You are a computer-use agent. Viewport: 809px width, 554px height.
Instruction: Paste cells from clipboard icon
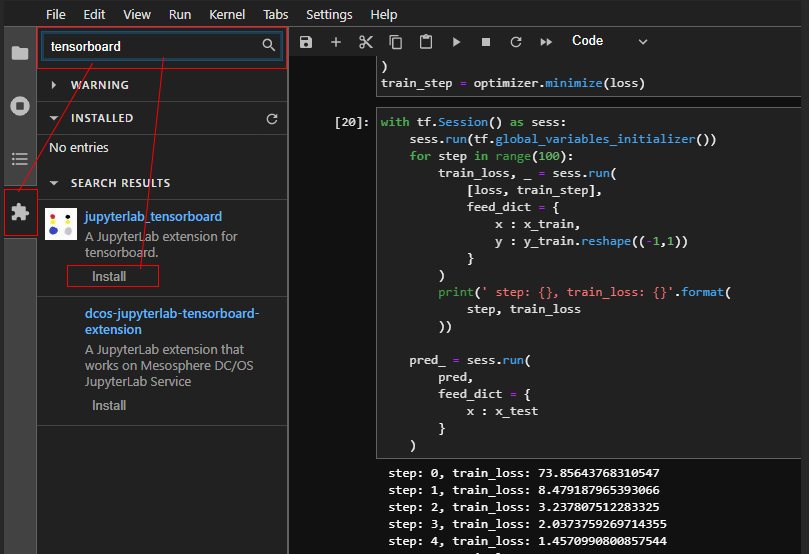coord(426,41)
